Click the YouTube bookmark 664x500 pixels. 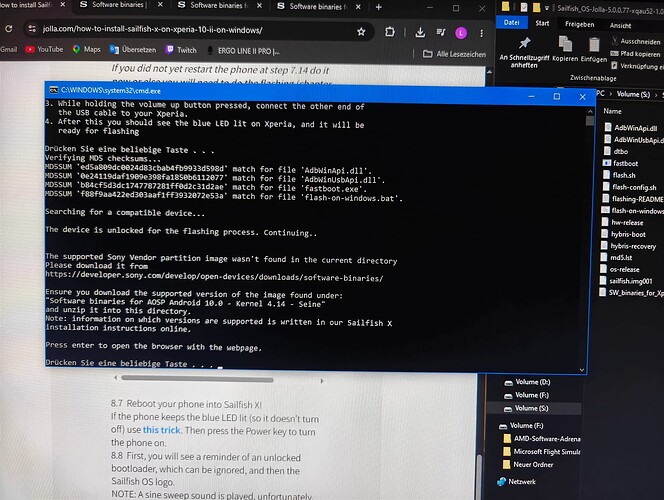point(44,49)
